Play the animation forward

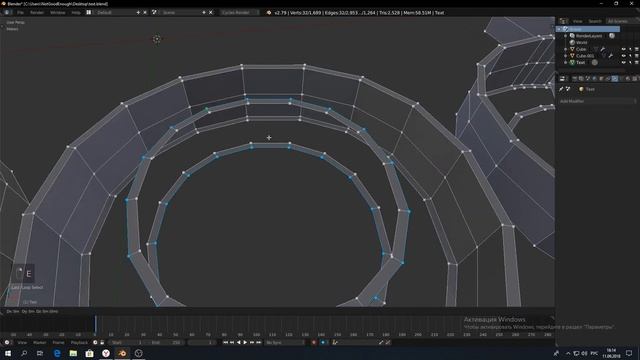click(245, 342)
